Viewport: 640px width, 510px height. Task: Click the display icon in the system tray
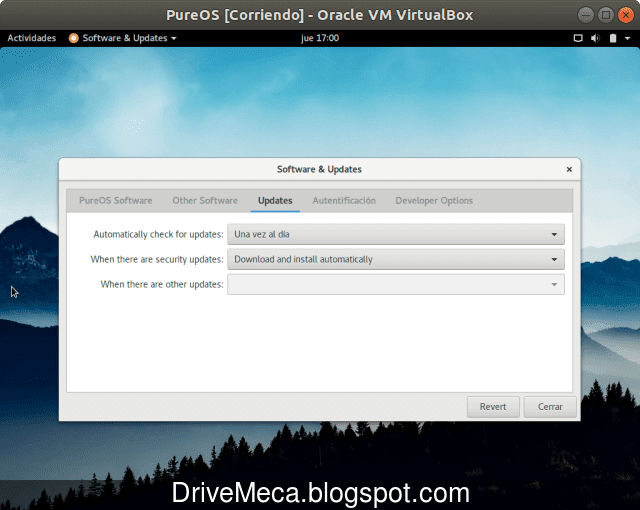[578, 38]
